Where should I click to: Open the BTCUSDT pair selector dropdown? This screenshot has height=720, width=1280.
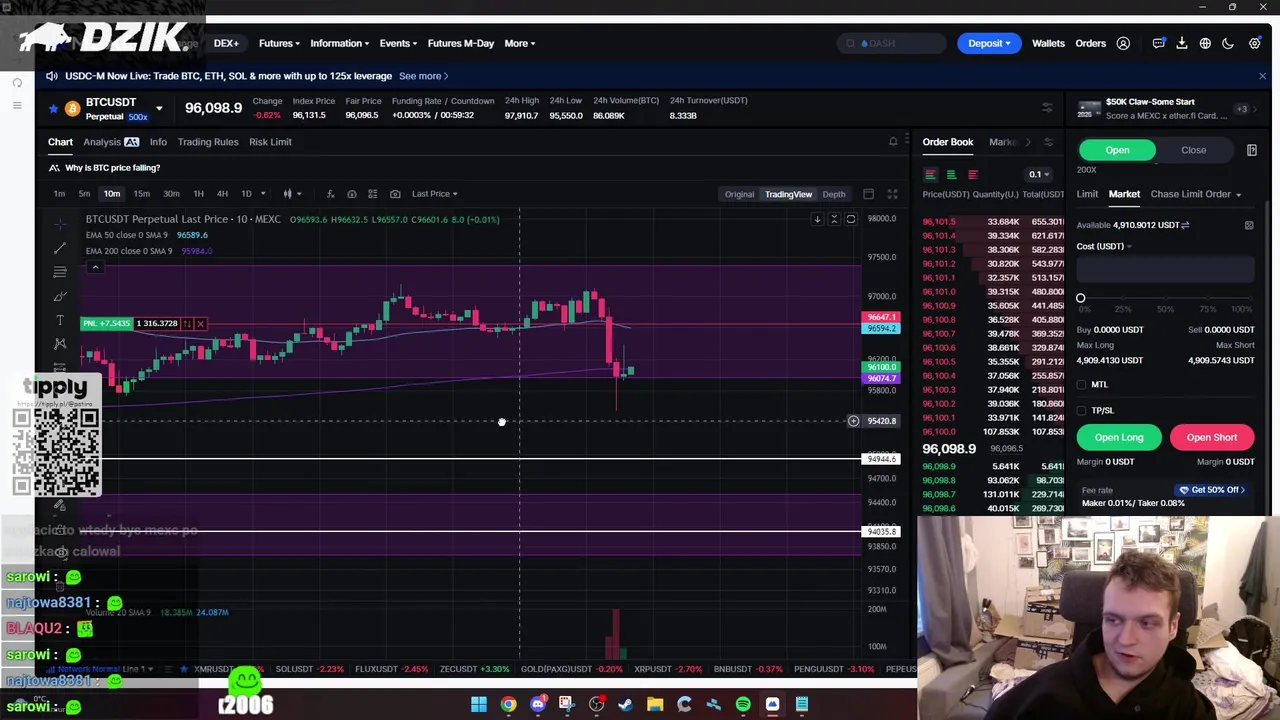tap(158, 108)
